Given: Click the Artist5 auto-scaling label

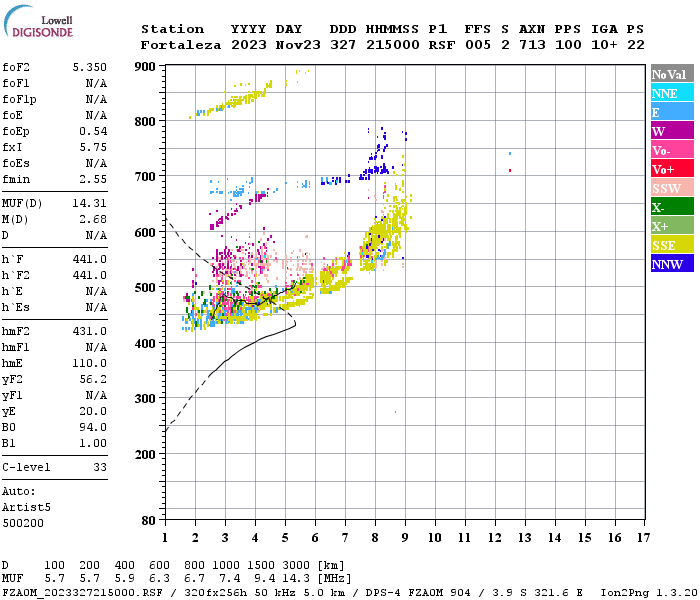Looking at the screenshot, I should click(x=26, y=508).
